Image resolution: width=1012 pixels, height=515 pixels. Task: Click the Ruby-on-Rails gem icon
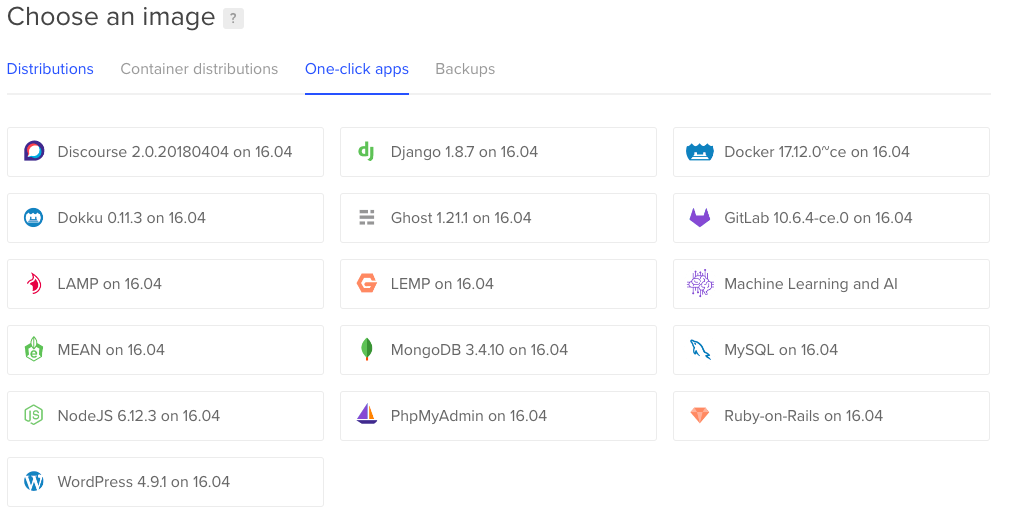pos(699,416)
